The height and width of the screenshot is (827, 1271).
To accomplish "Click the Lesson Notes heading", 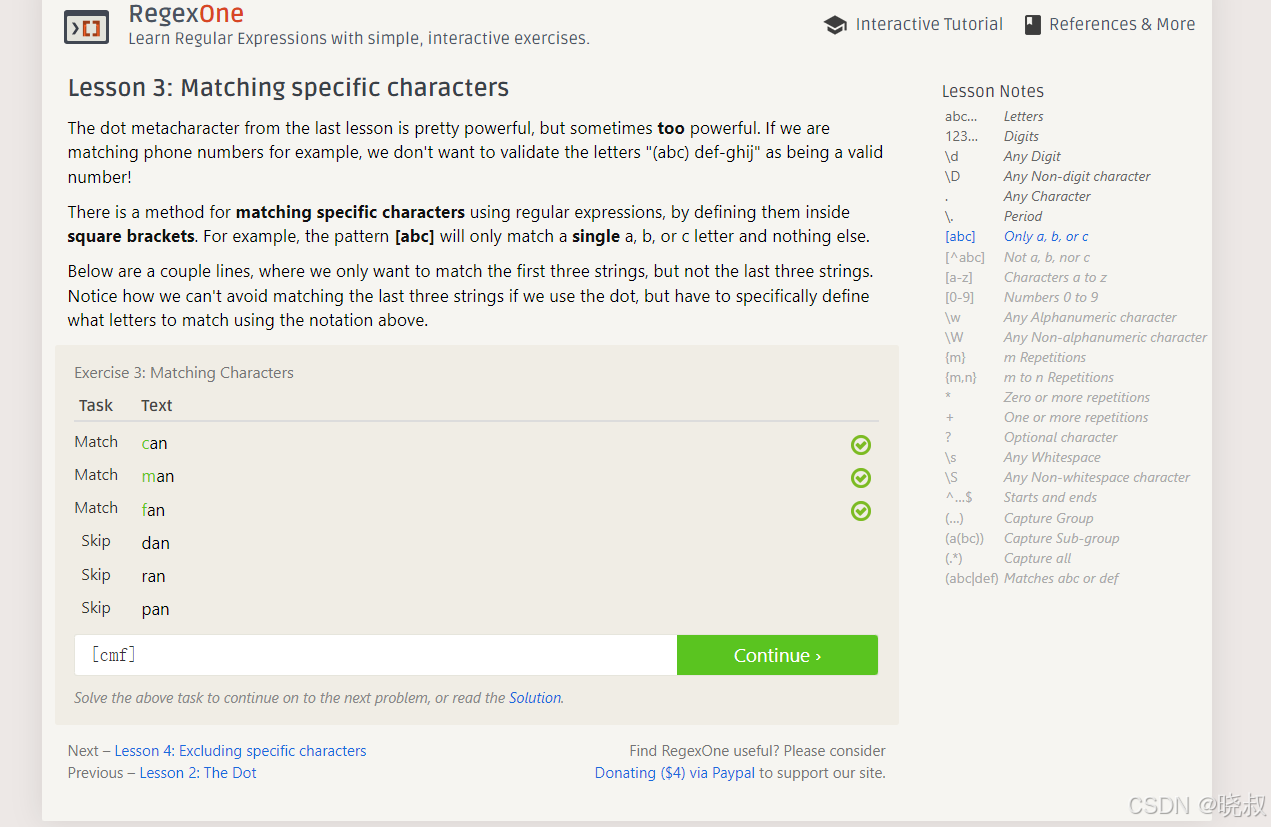I will coord(993,91).
